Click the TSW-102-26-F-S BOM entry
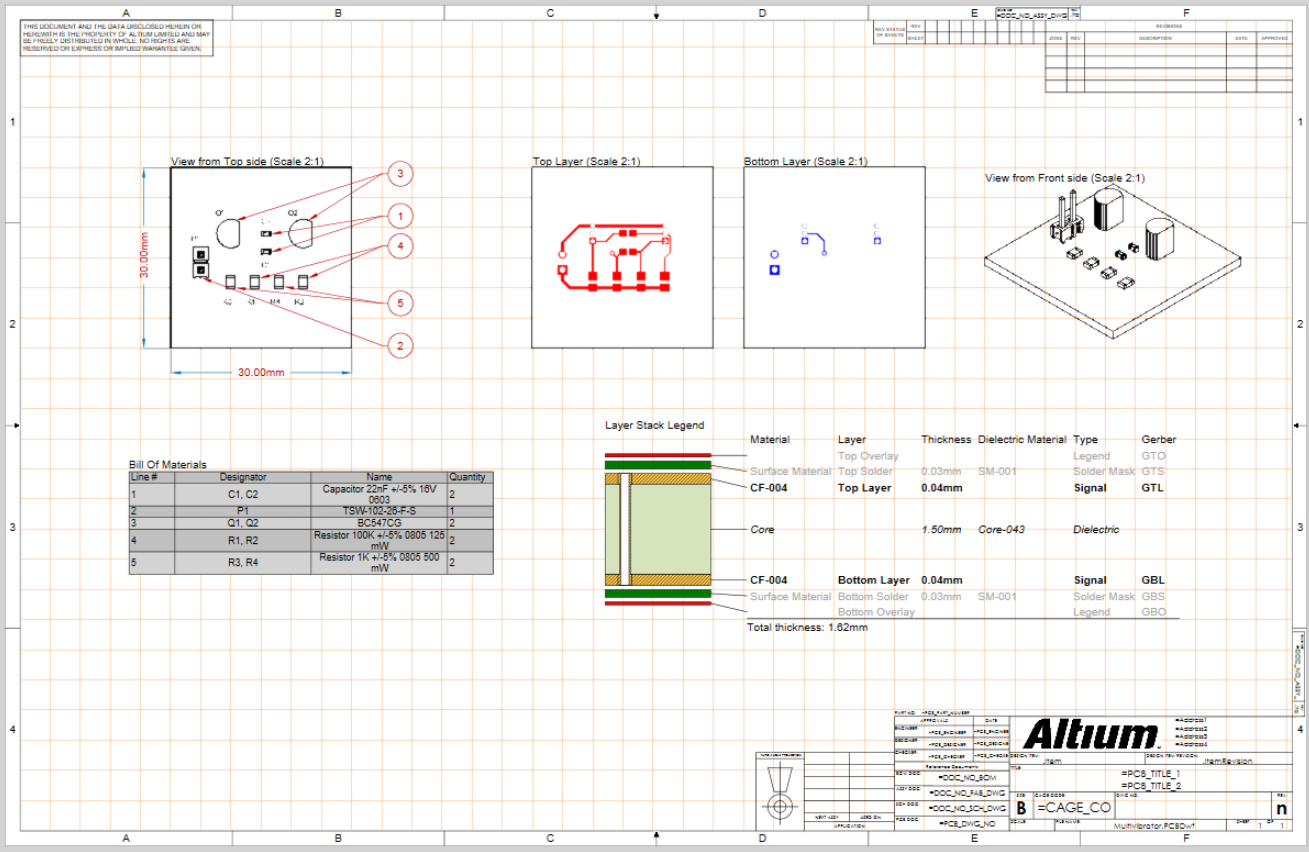 (379, 511)
